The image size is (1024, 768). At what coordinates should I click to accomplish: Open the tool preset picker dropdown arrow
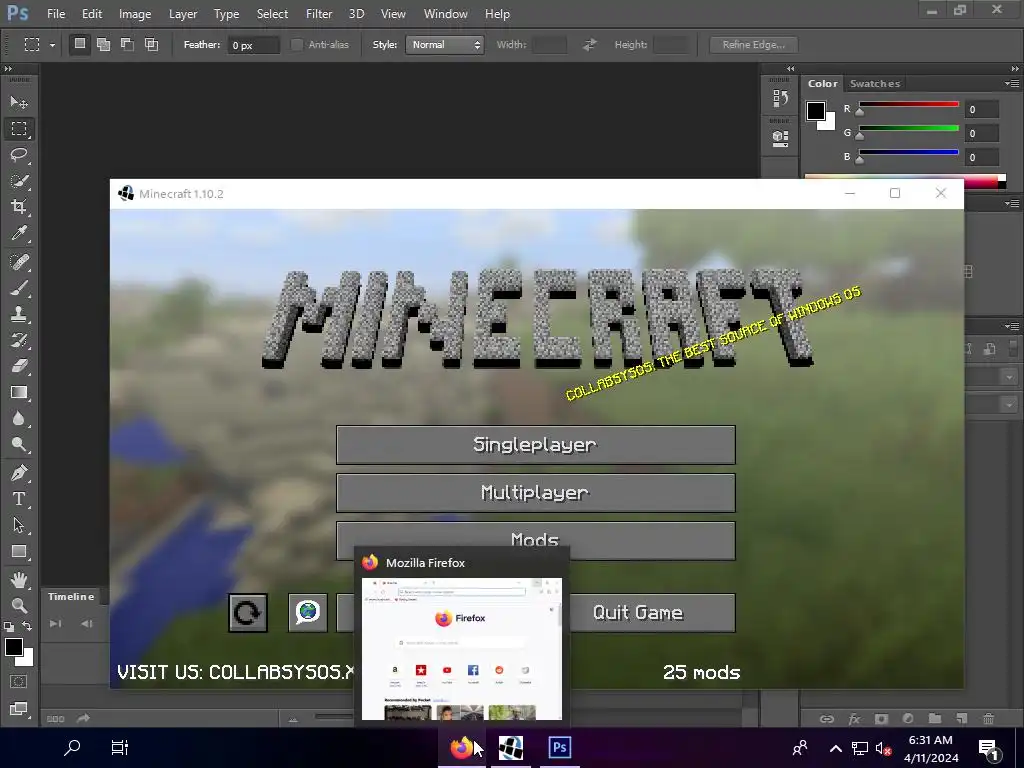tap(52, 45)
